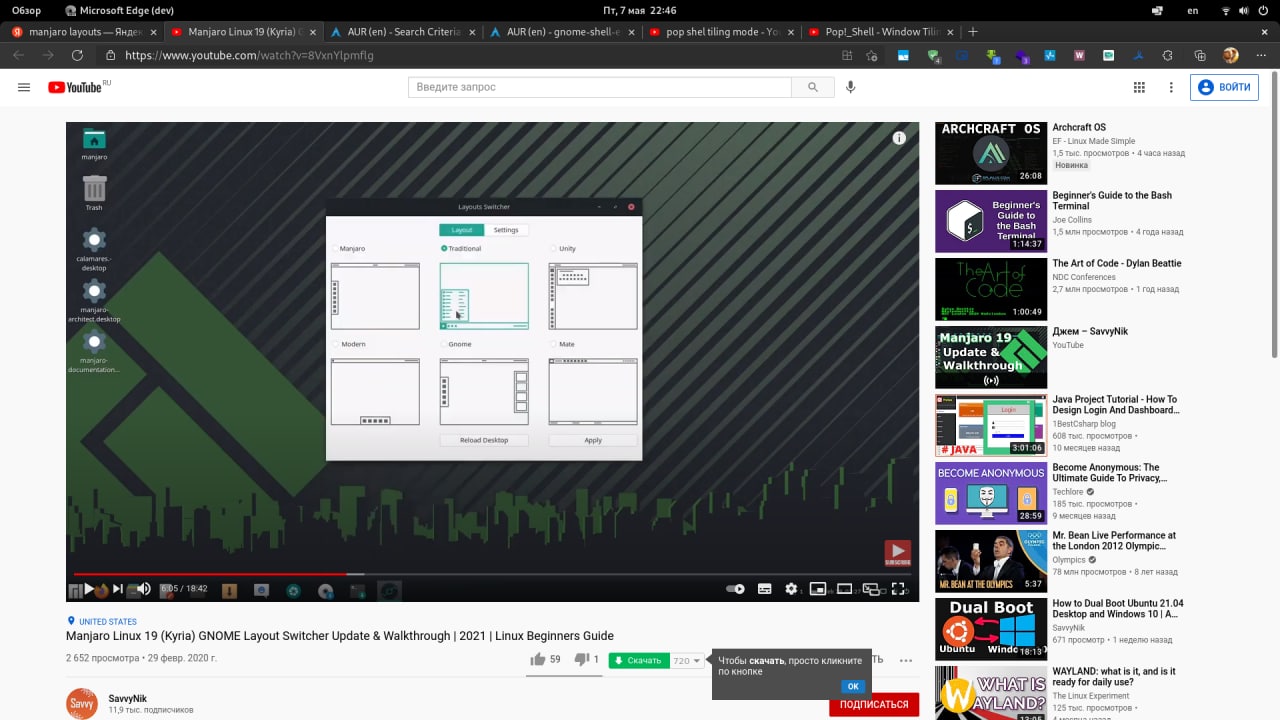Skip to the next video
1280x720 pixels.
click(x=118, y=589)
